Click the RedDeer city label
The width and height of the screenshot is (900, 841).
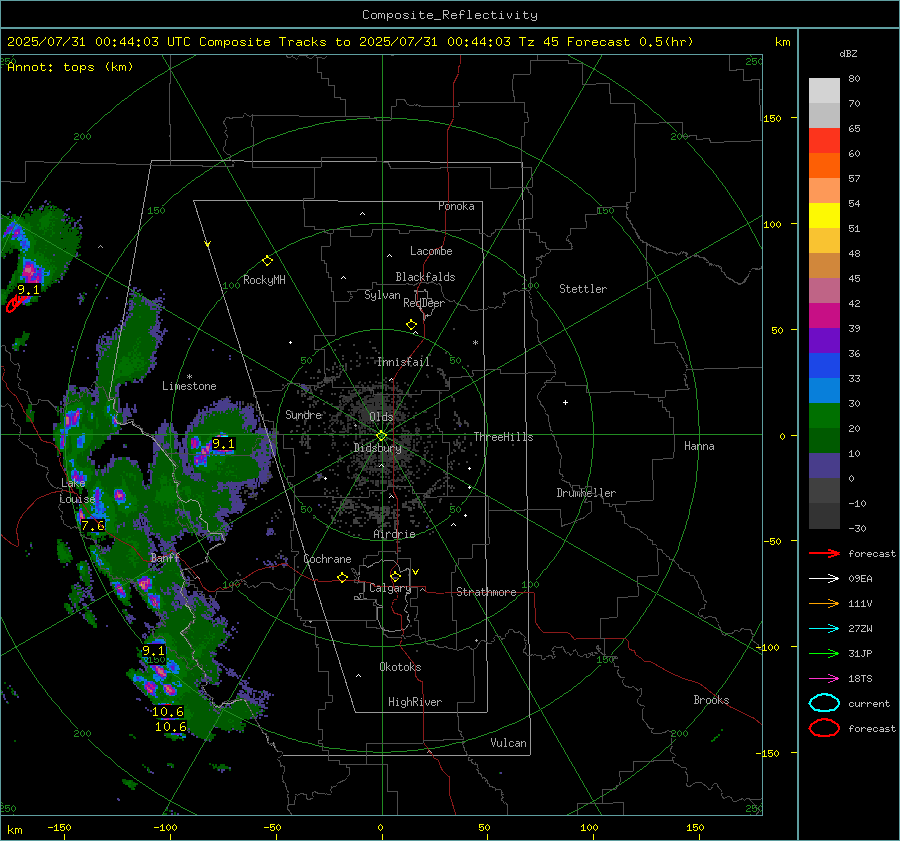(x=424, y=303)
